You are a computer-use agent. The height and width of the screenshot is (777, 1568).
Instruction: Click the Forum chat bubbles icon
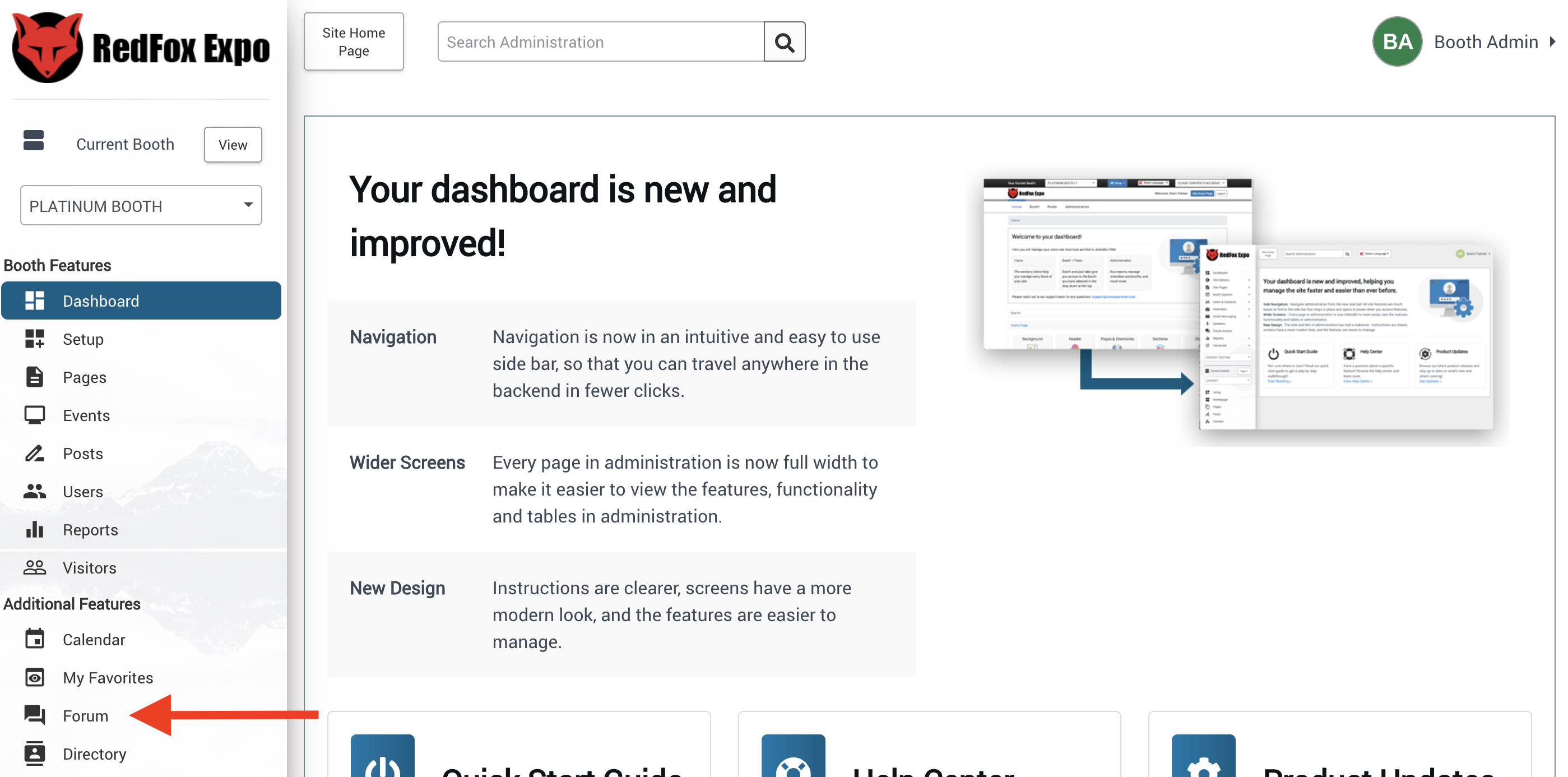(x=35, y=715)
